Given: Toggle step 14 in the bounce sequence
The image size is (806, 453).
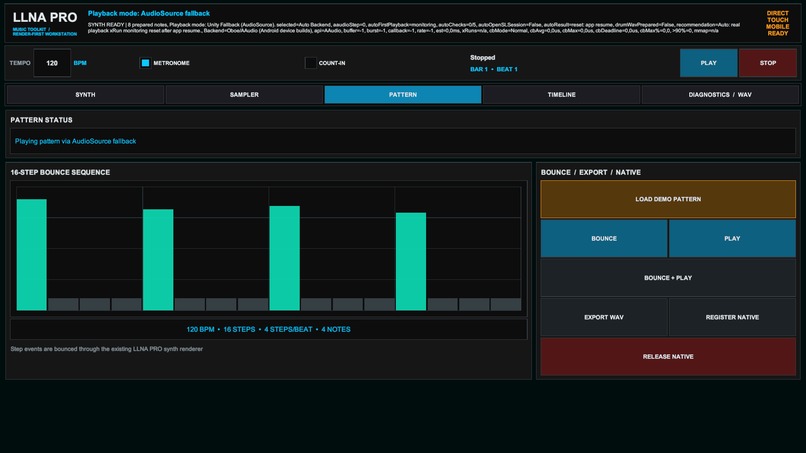Looking at the screenshot, I should tap(443, 304).
